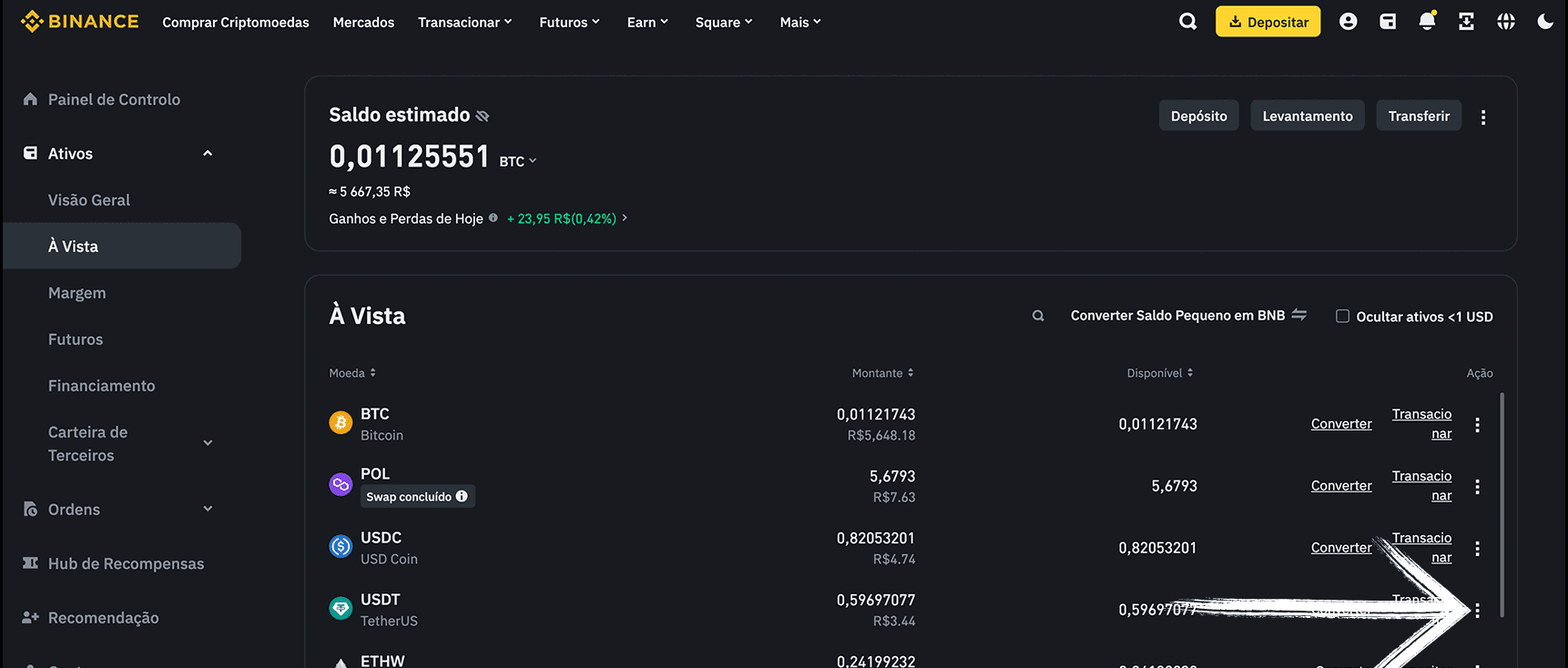Image resolution: width=1568 pixels, height=668 pixels.
Task: Click the Transferir button
Action: point(1419,116)
